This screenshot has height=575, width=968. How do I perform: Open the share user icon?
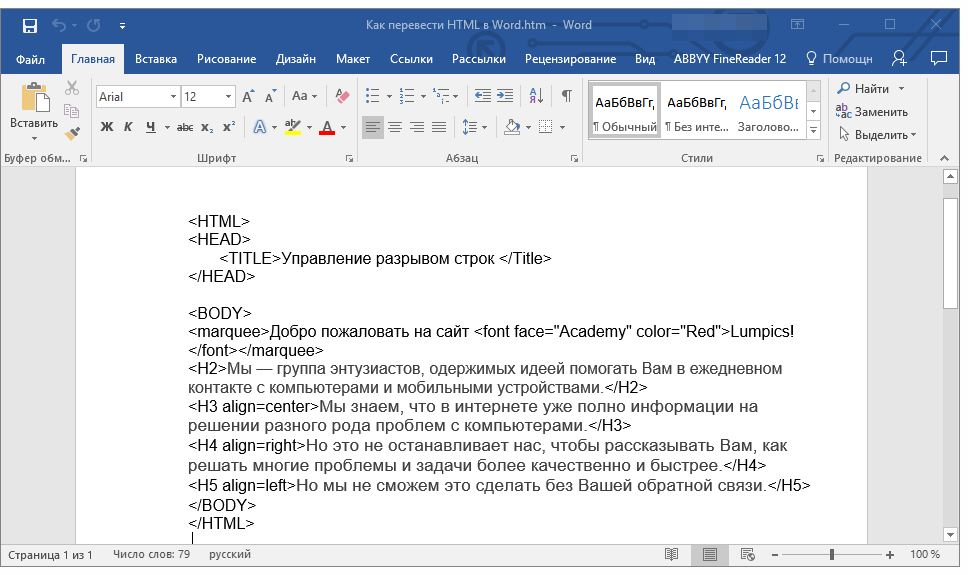899,59
